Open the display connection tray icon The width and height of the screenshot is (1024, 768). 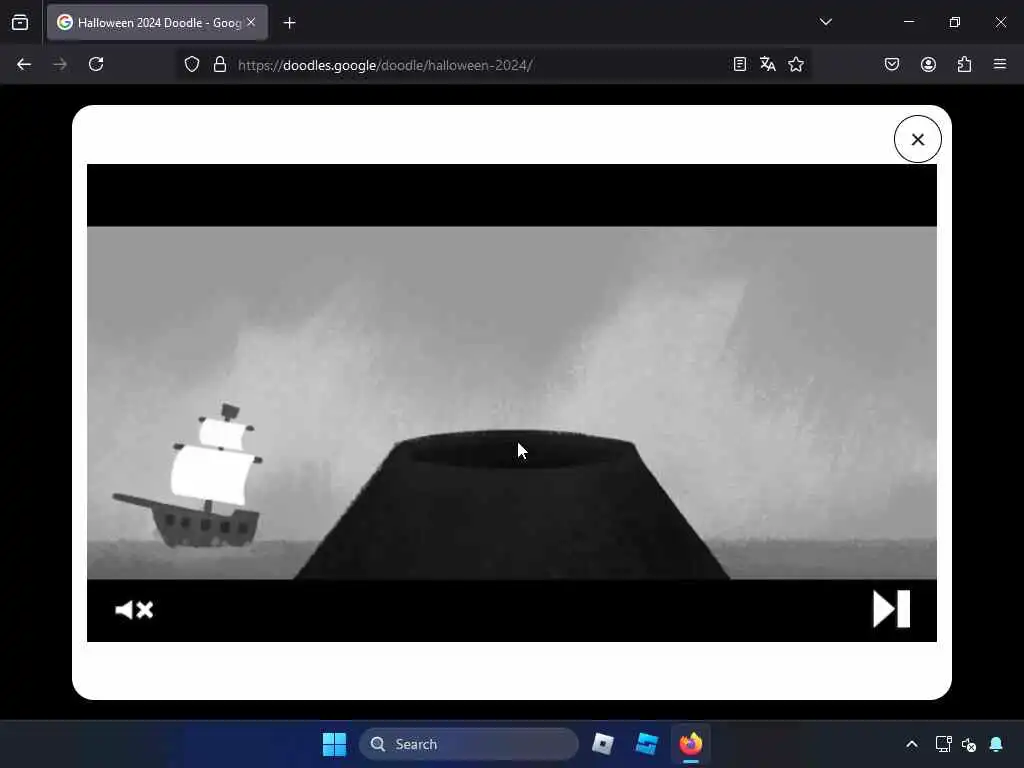(x=943, y=744)
